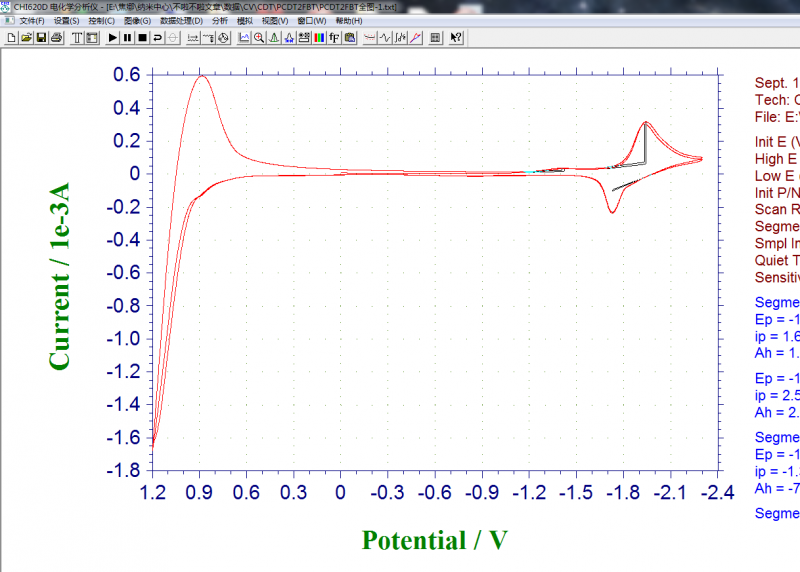Click the reduction peak near -1.95 V

646,122
